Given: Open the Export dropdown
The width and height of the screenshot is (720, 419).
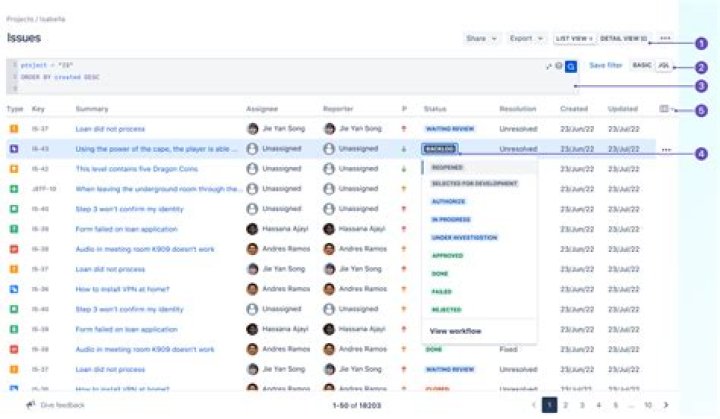Looking at the screenshot, I should 524,39.
